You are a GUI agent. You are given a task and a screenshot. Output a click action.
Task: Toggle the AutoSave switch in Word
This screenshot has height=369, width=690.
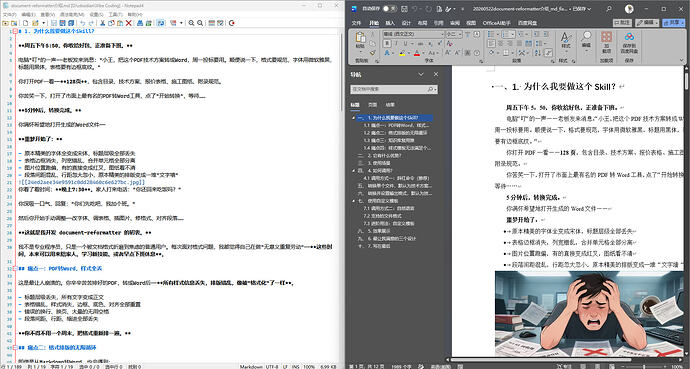coord(389,8)
